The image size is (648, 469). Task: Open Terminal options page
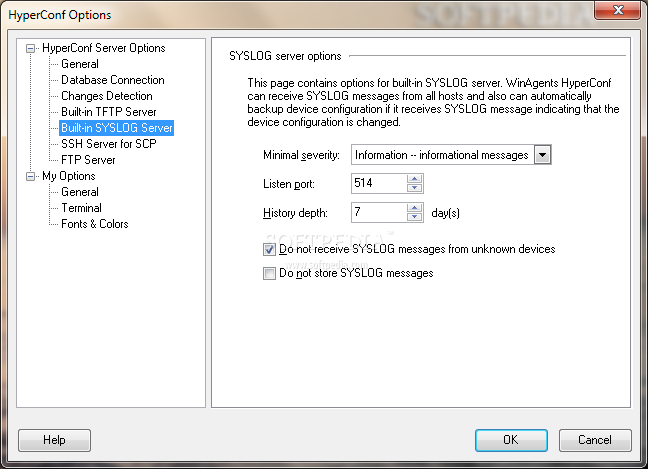[x=81, y=208]
